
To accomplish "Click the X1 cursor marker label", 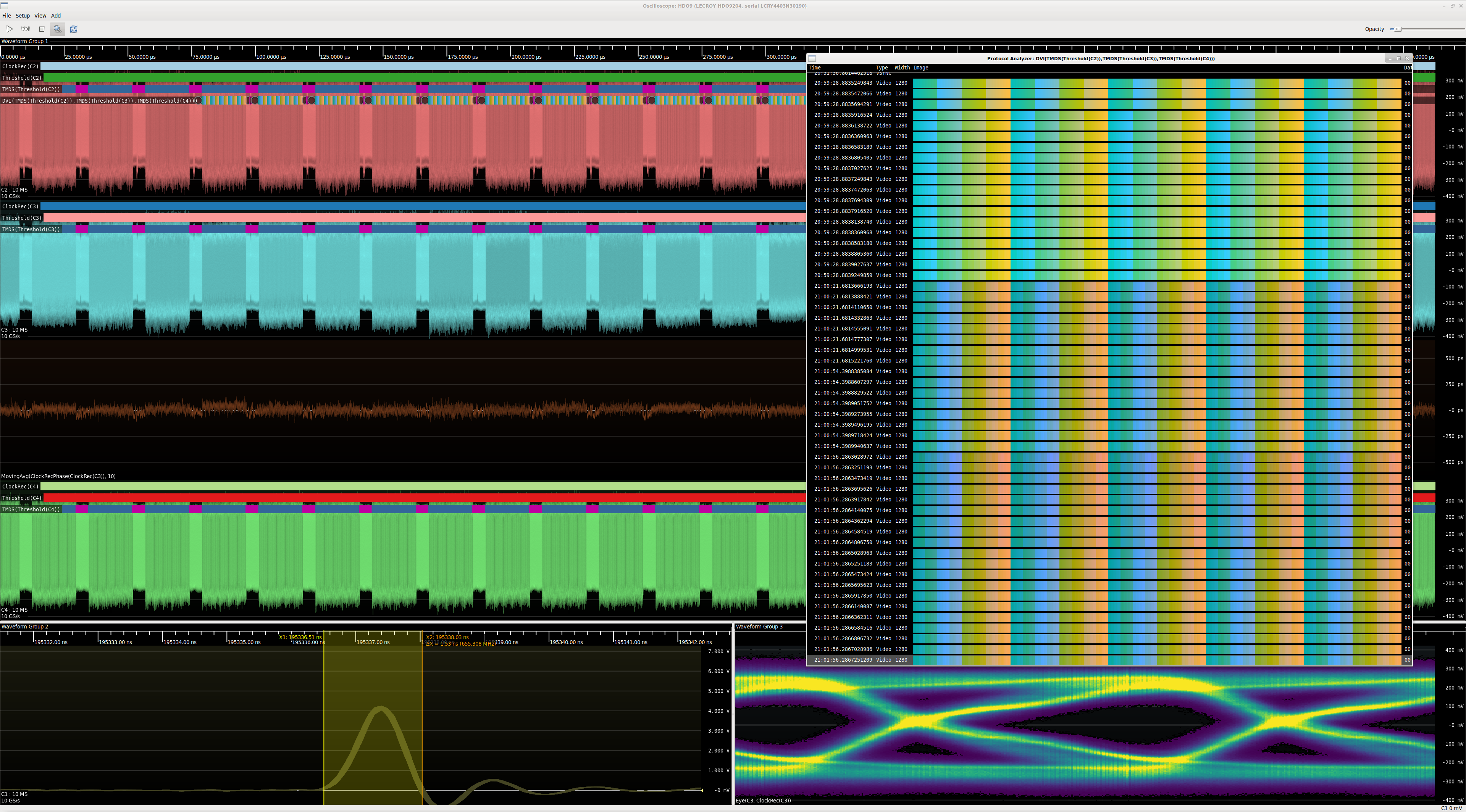I will point(300,638).
